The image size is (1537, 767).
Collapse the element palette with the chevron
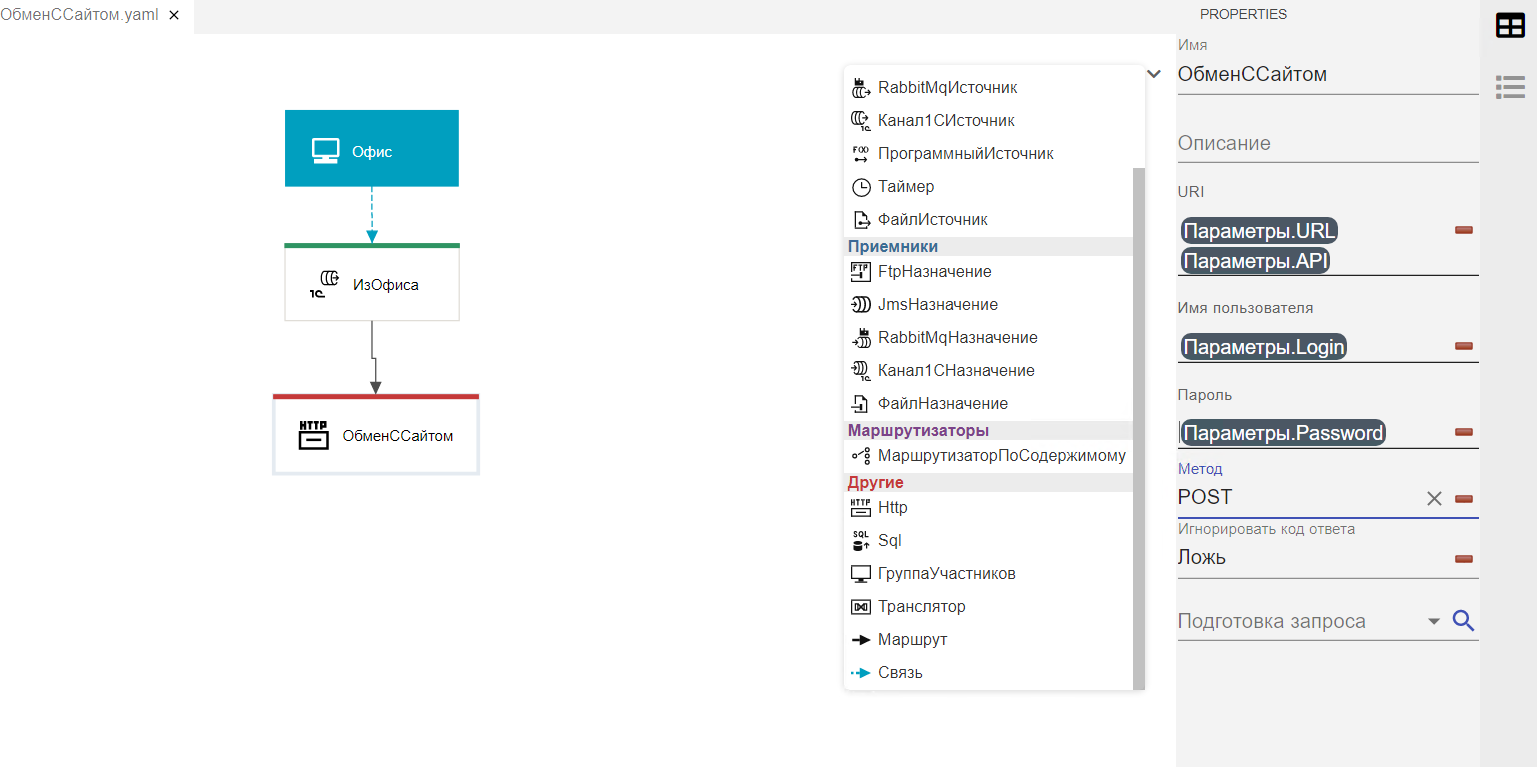click(1154, 74)
